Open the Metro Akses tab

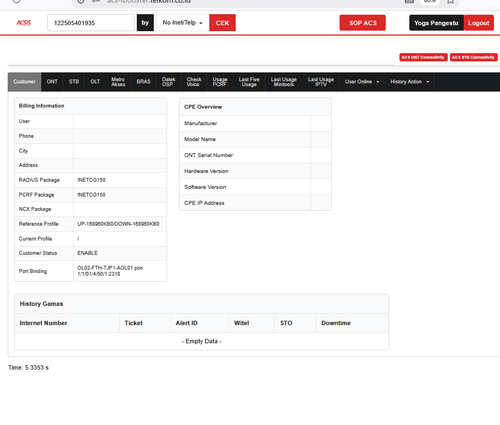coord(118,82)
